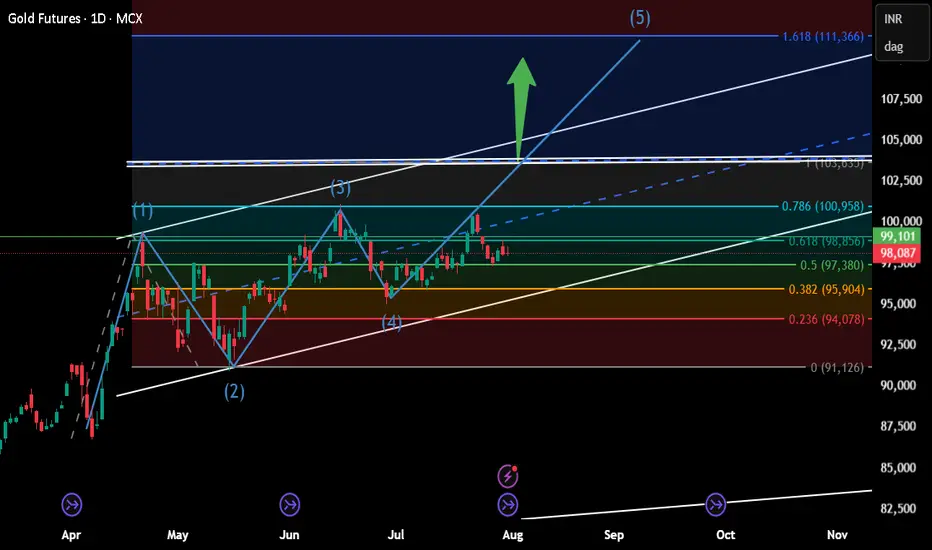Click the April event marker icon
The width and height of the screenshot is (932, 550).
click(72, 505)
